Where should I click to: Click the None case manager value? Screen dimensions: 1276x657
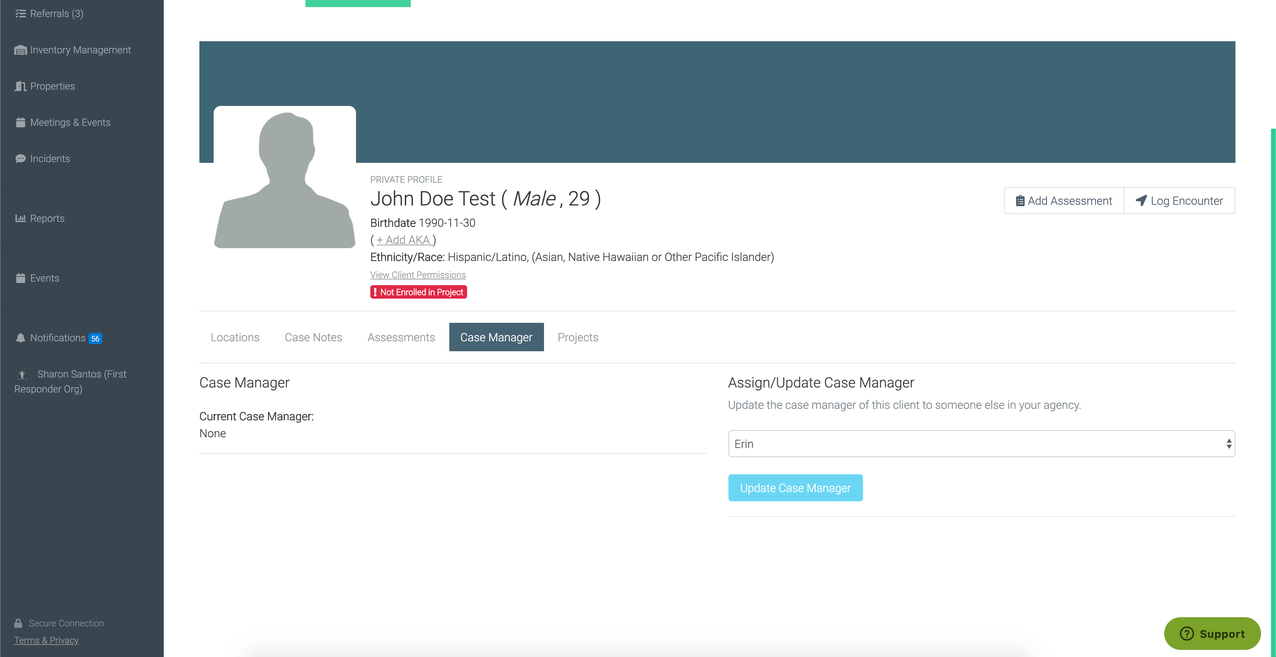click(212, 433)
